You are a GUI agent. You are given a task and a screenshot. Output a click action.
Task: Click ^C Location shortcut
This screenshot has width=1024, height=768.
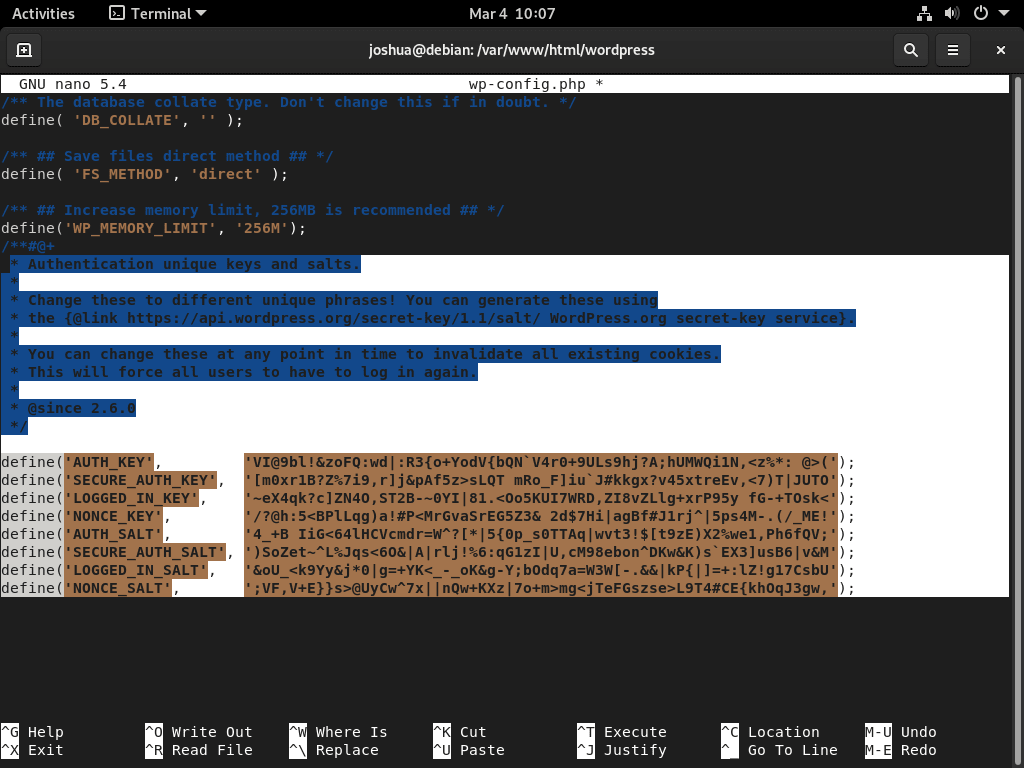click(x=771, y=732)
